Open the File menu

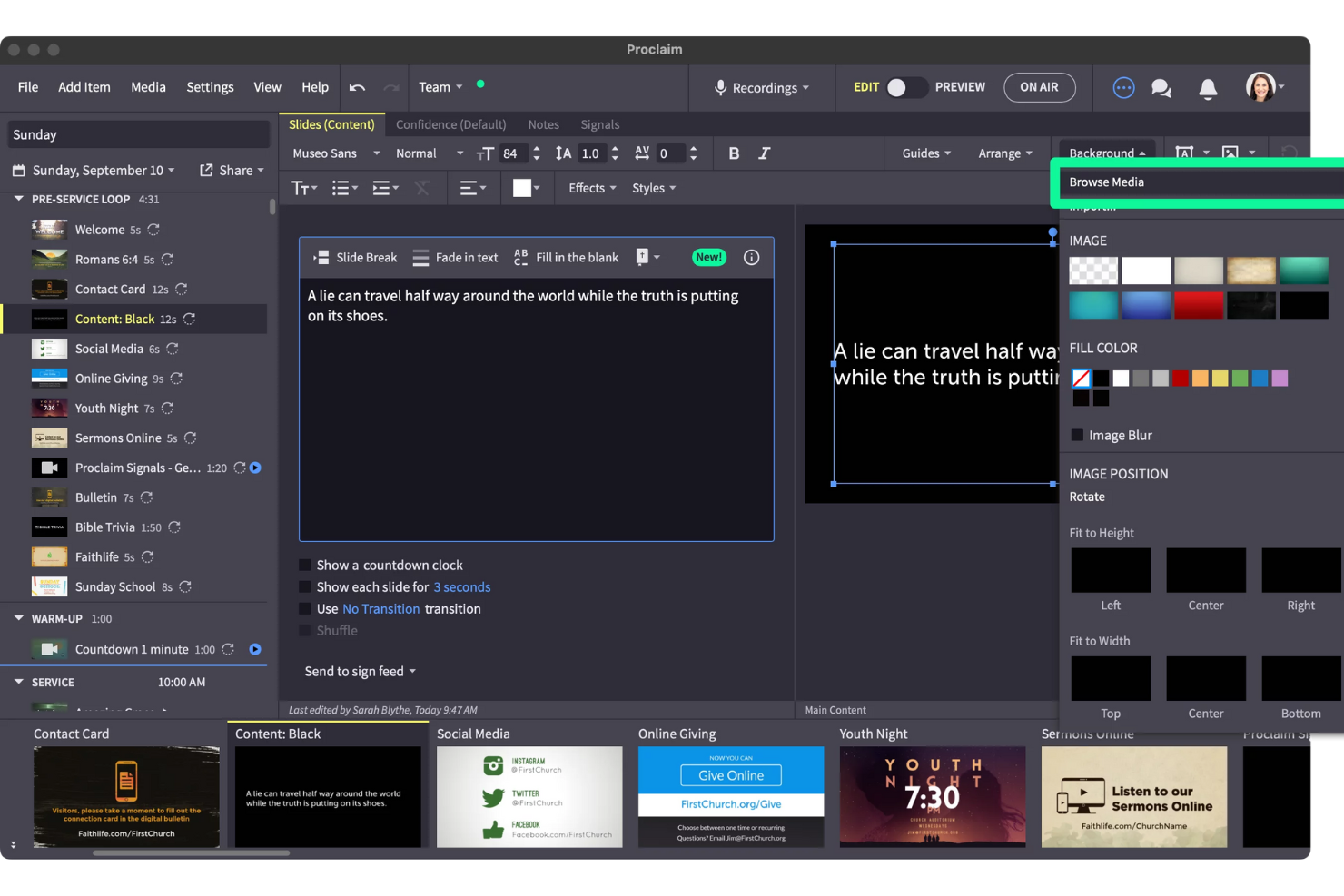[28, 87]
